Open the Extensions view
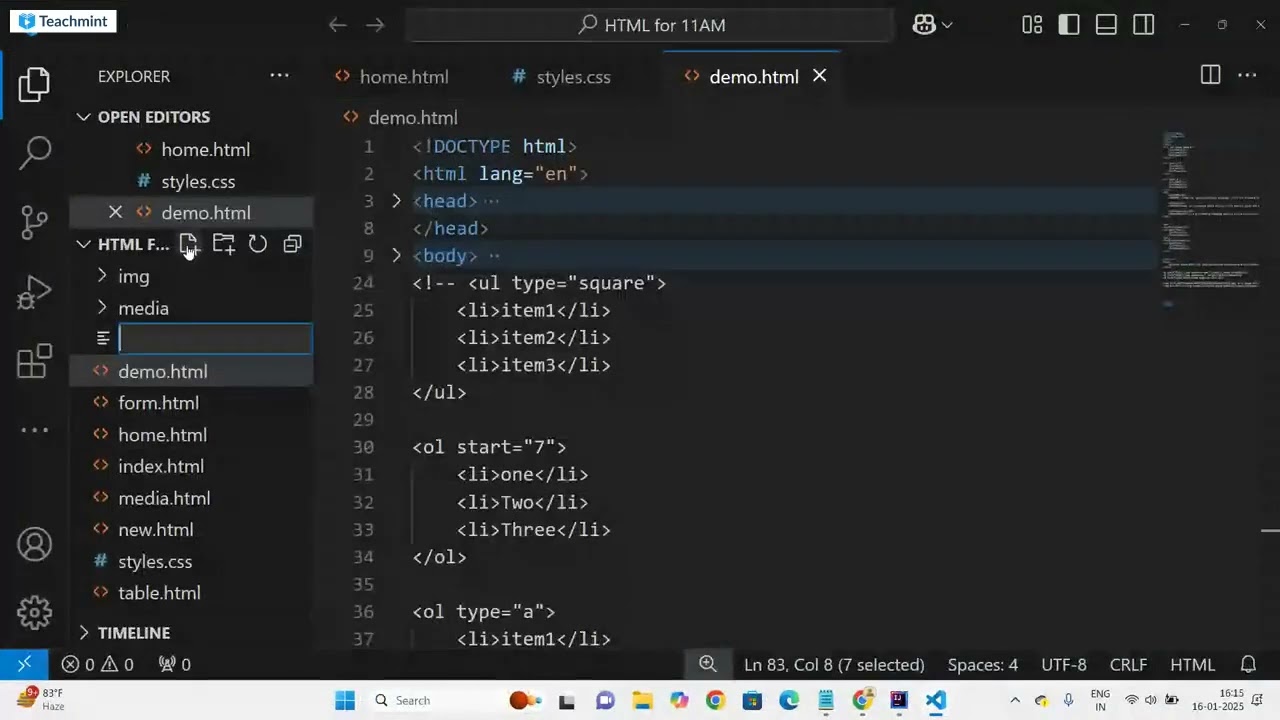 [34, 361]
